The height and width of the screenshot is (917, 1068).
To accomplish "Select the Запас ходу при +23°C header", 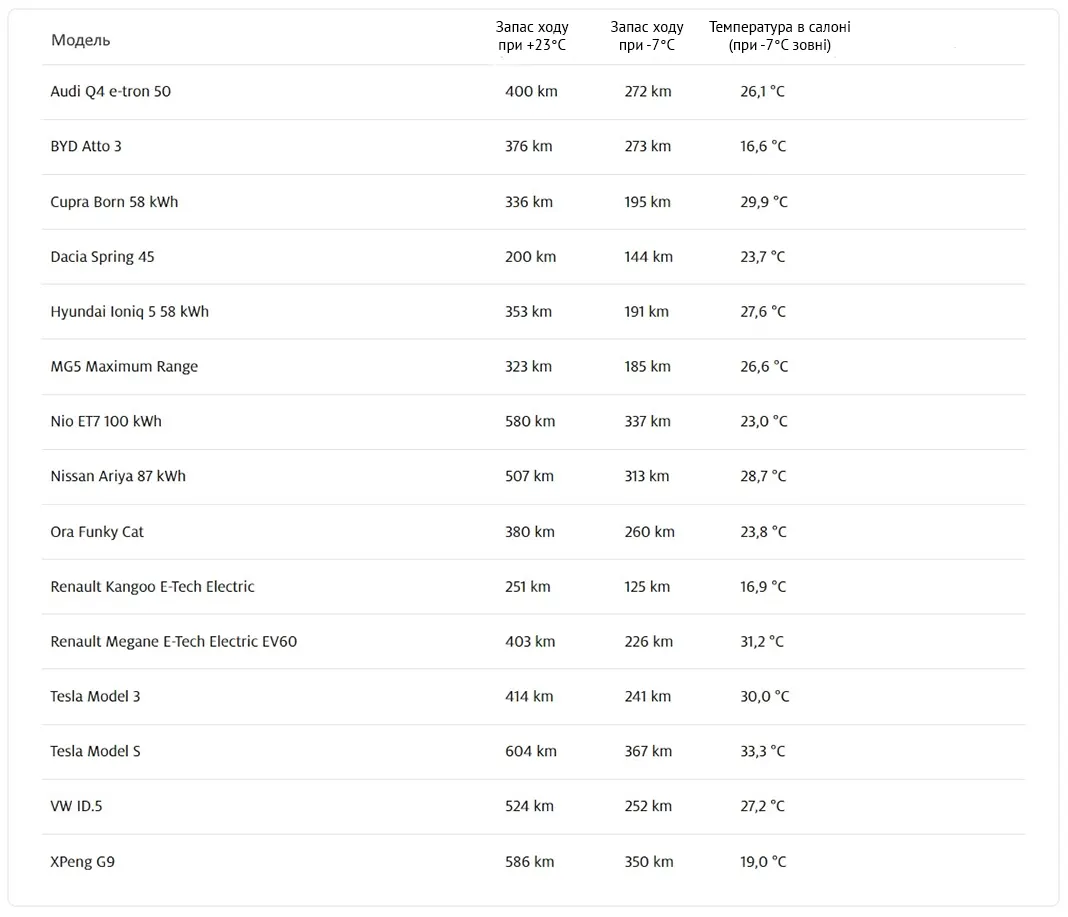I will click(x=532, y=36).
